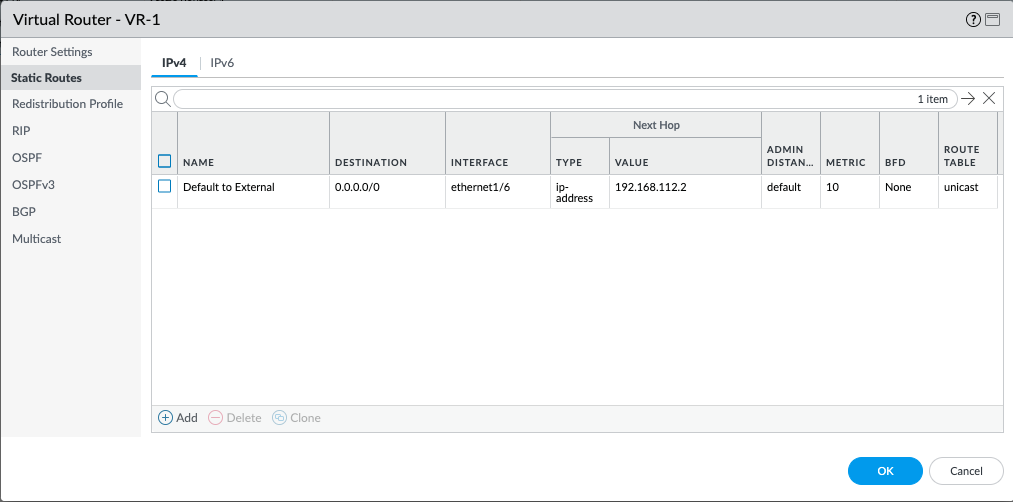Add a new static route

click(178, 418)
